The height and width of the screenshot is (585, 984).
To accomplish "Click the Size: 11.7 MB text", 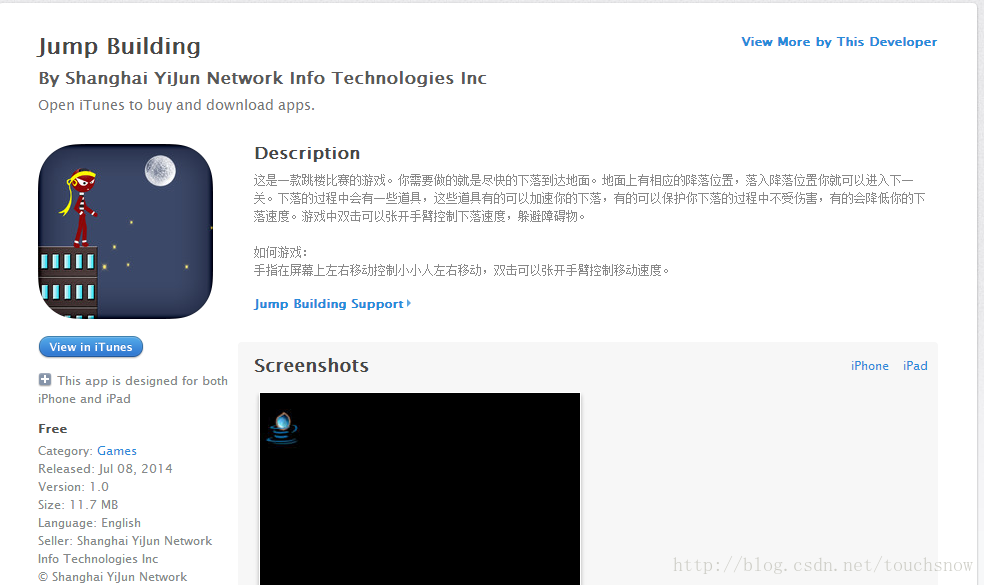I will (78, 505).
